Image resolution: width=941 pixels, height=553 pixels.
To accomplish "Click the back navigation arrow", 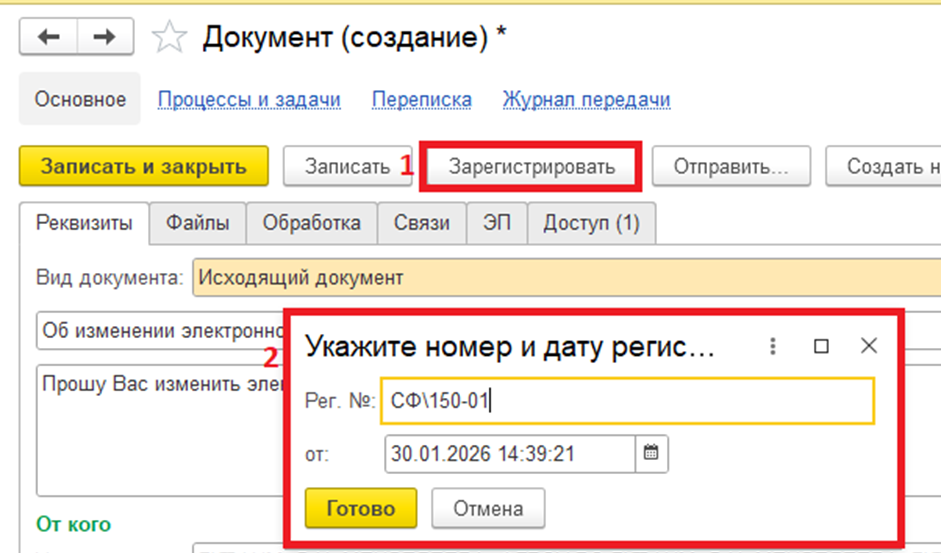I will pos(49,38).
